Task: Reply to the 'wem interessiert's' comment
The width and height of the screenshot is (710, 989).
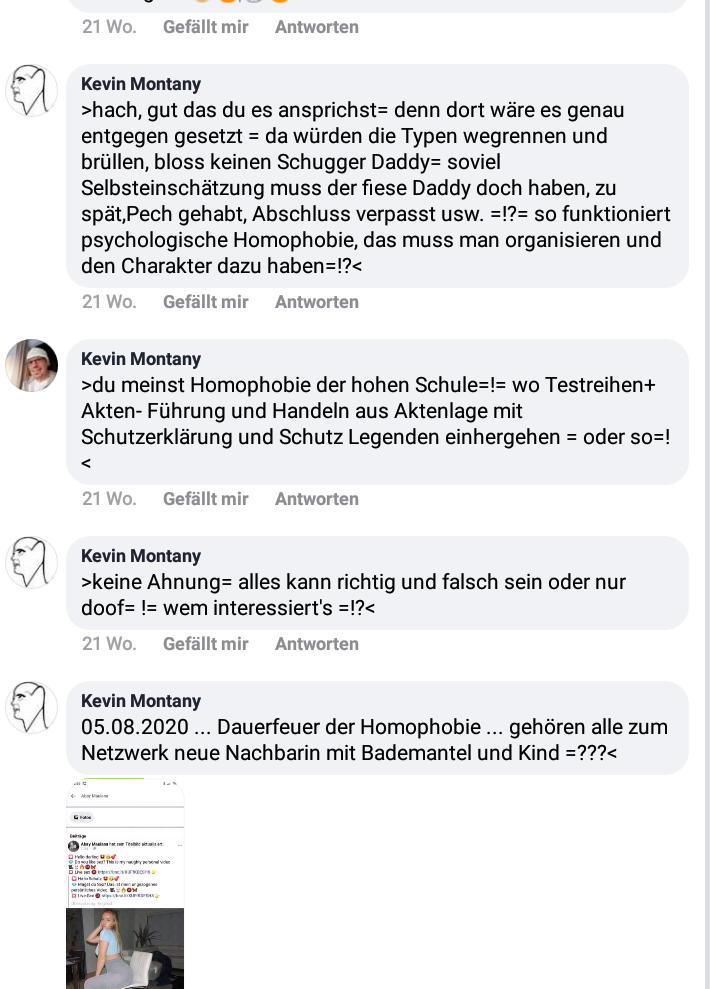Action: 317,644
